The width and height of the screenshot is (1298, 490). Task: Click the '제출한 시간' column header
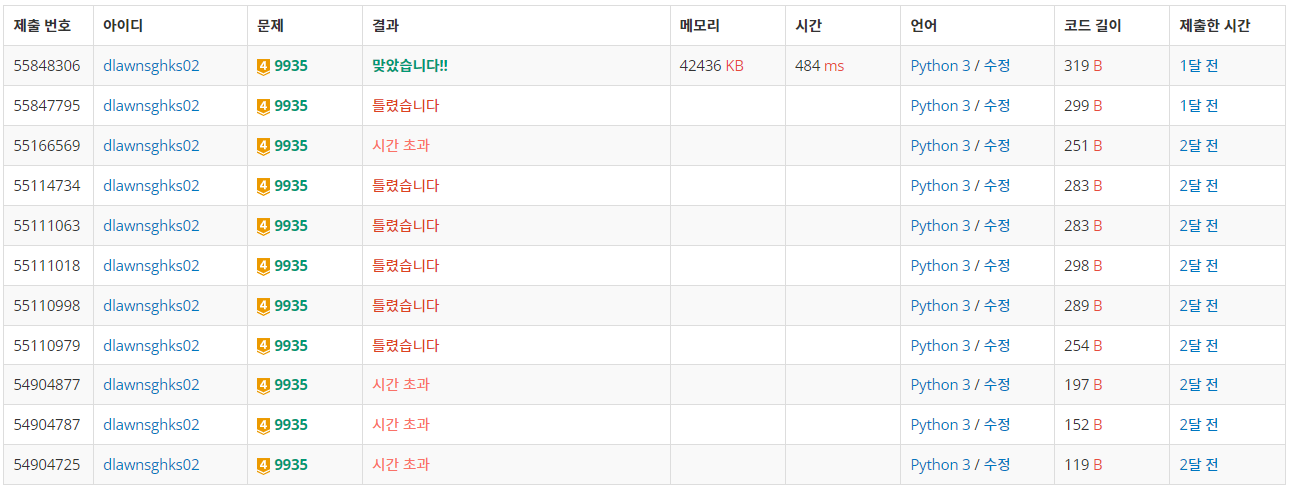pyautogui.click(x=1215, y=26)
